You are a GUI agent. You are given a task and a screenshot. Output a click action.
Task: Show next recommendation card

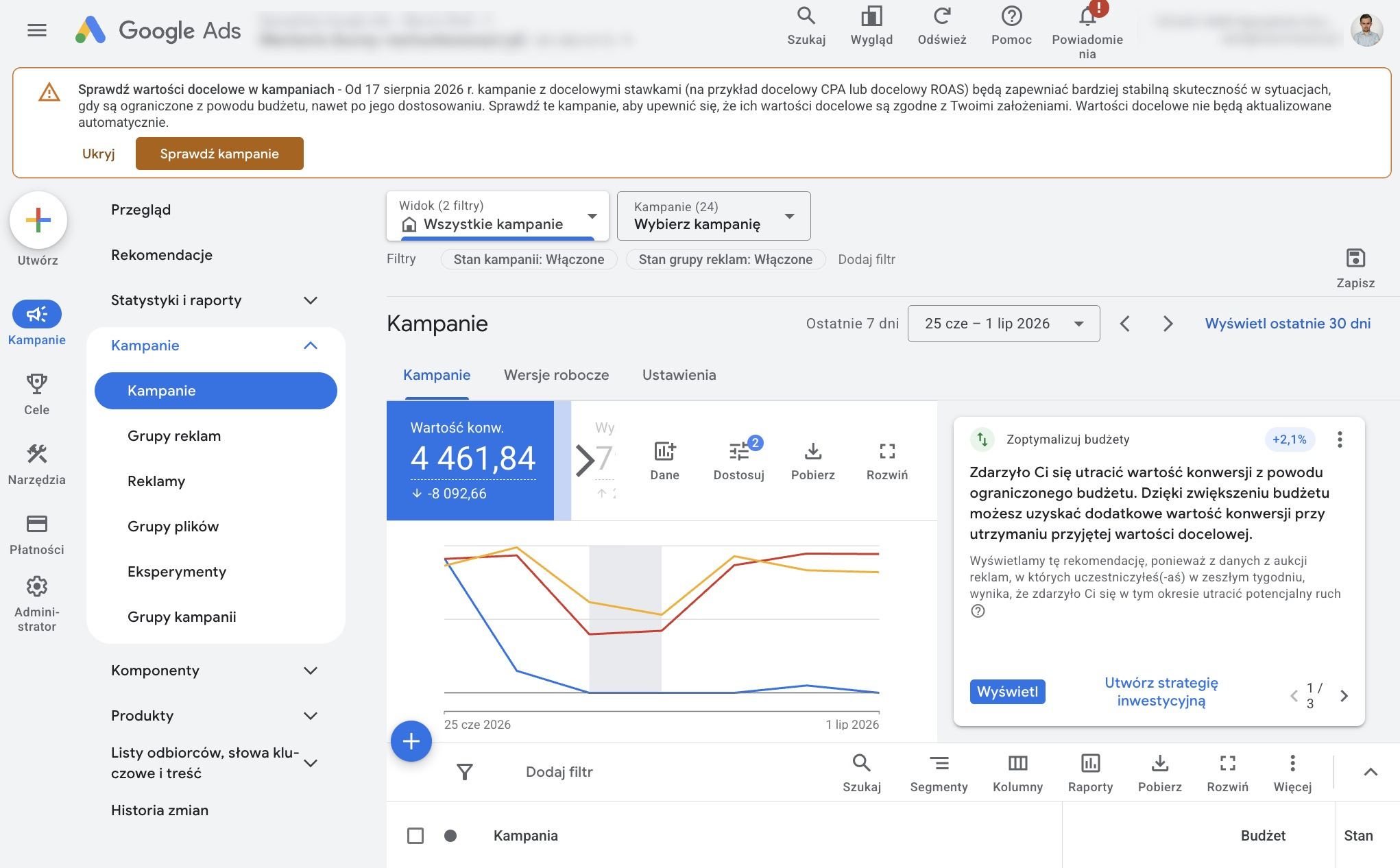pyautogui.click(x=1344, y=696)
